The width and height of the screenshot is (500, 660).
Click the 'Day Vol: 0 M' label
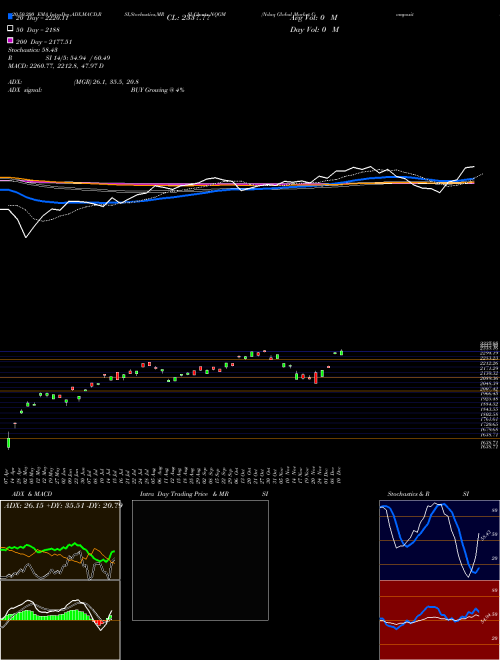tap(314, 29)
